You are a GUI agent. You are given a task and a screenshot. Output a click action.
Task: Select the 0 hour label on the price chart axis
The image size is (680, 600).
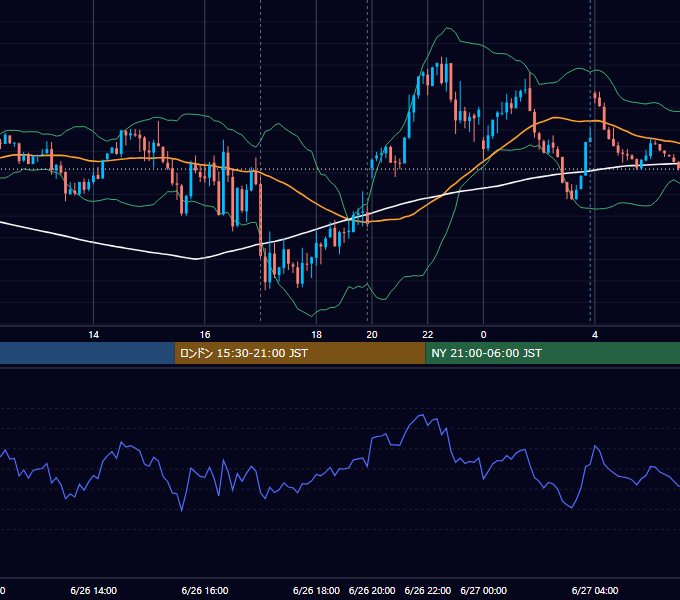tap(484, 335)
